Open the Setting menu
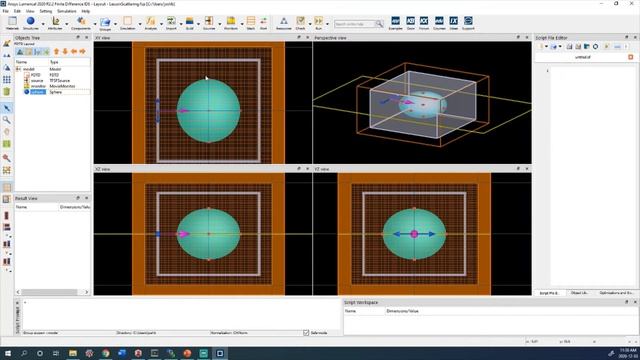This screenshot has height=360, width=640. point(46,11)
